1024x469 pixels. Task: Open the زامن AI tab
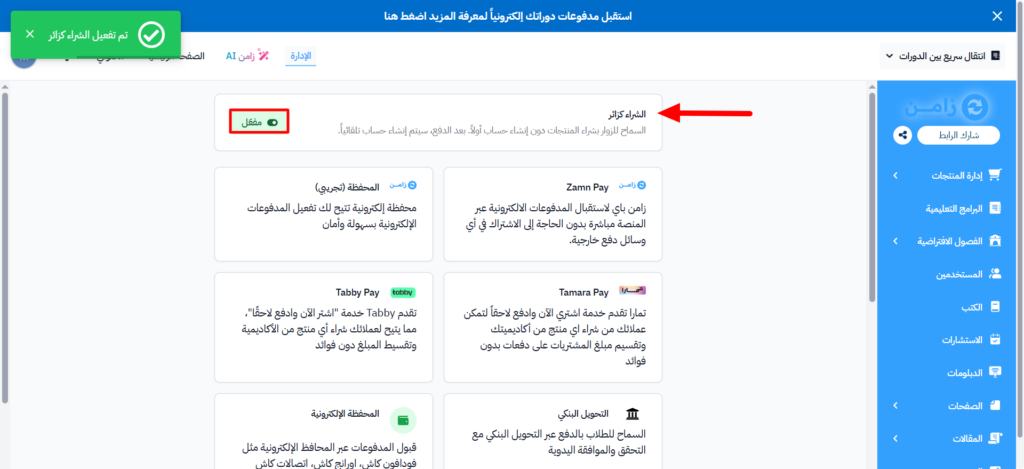click(x=248, y=56)
